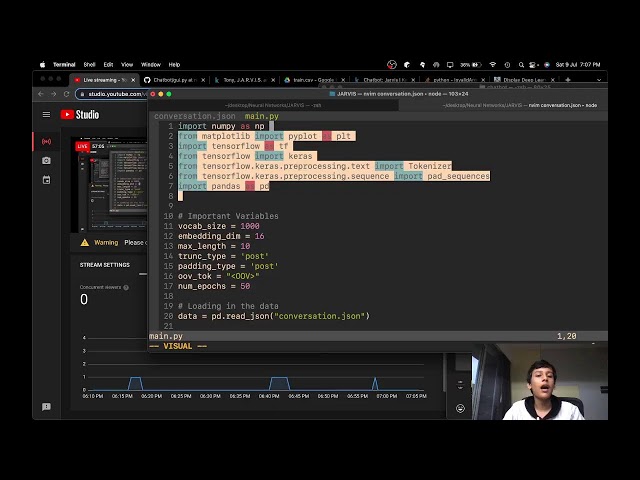Close the train.csv browser tab
The width and height of the screenshot is (640, 480).
coord(343,80)
